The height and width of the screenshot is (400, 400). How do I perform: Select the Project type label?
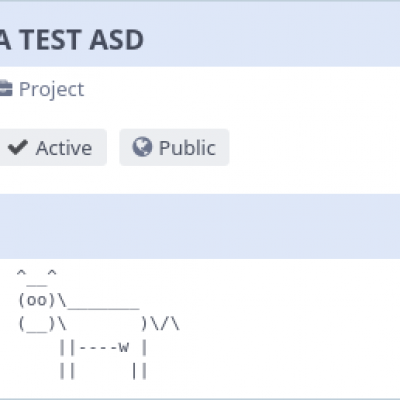click(51, 89)
